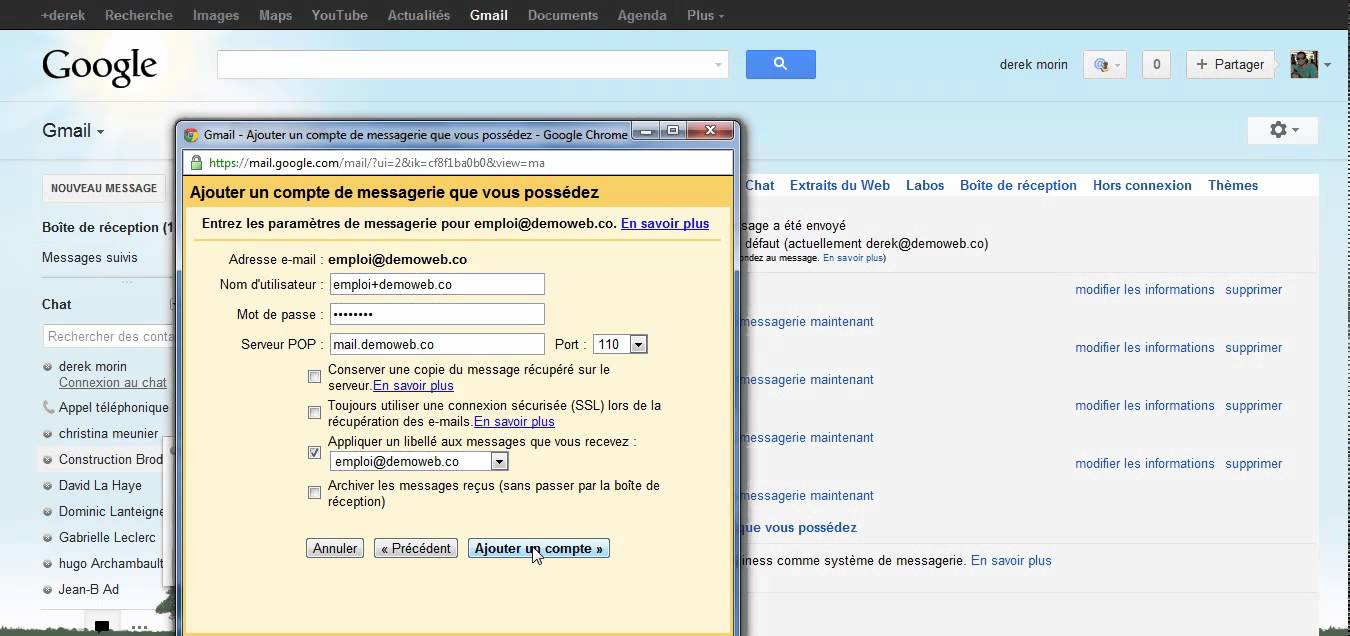Click the three-dots icon below the contact list
Image resolution: width=1350 pixels, height=636 pixels.
[139, 628]
